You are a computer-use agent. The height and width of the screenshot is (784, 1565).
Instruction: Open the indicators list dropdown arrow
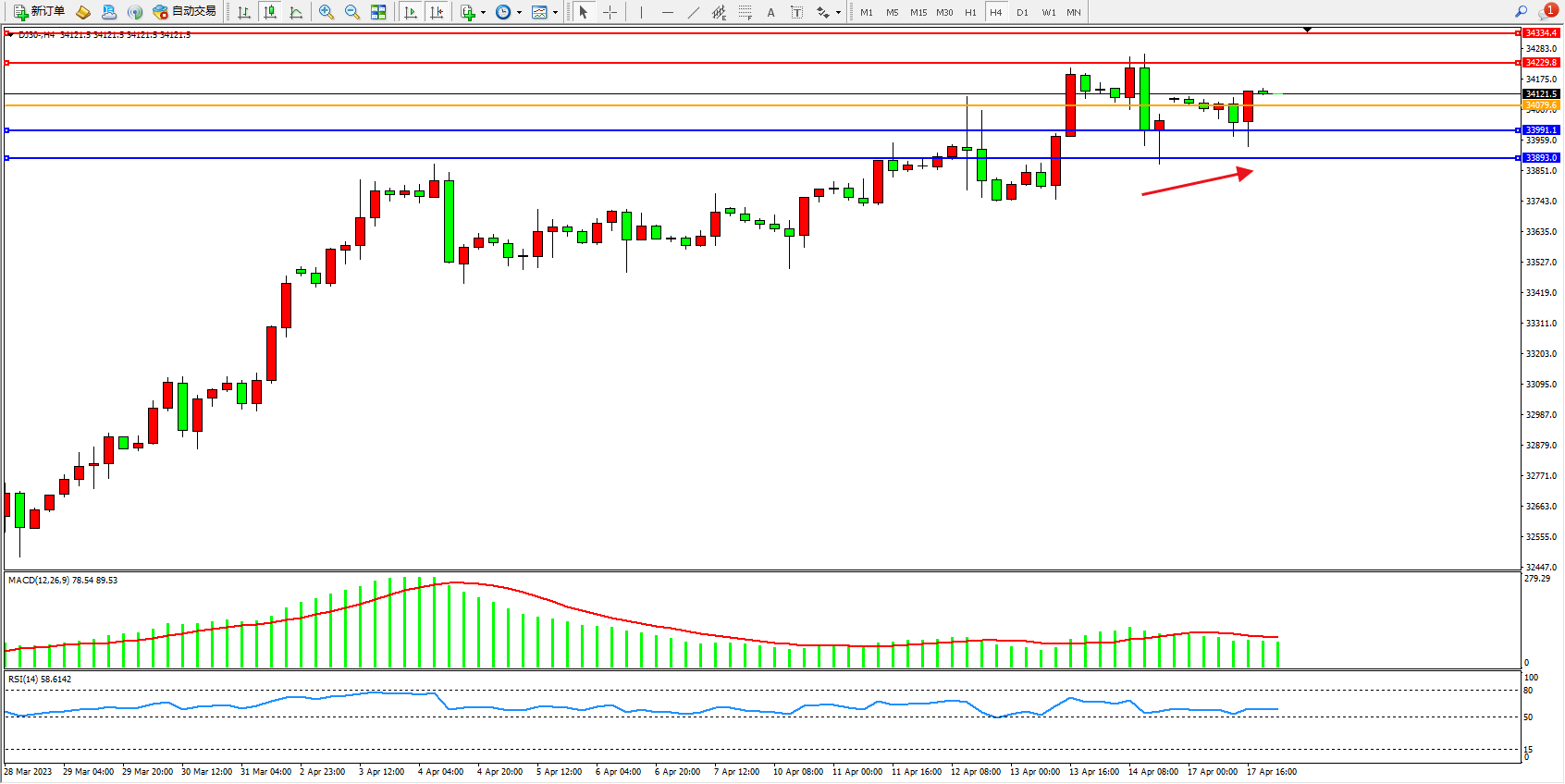[x=483, y=13]
